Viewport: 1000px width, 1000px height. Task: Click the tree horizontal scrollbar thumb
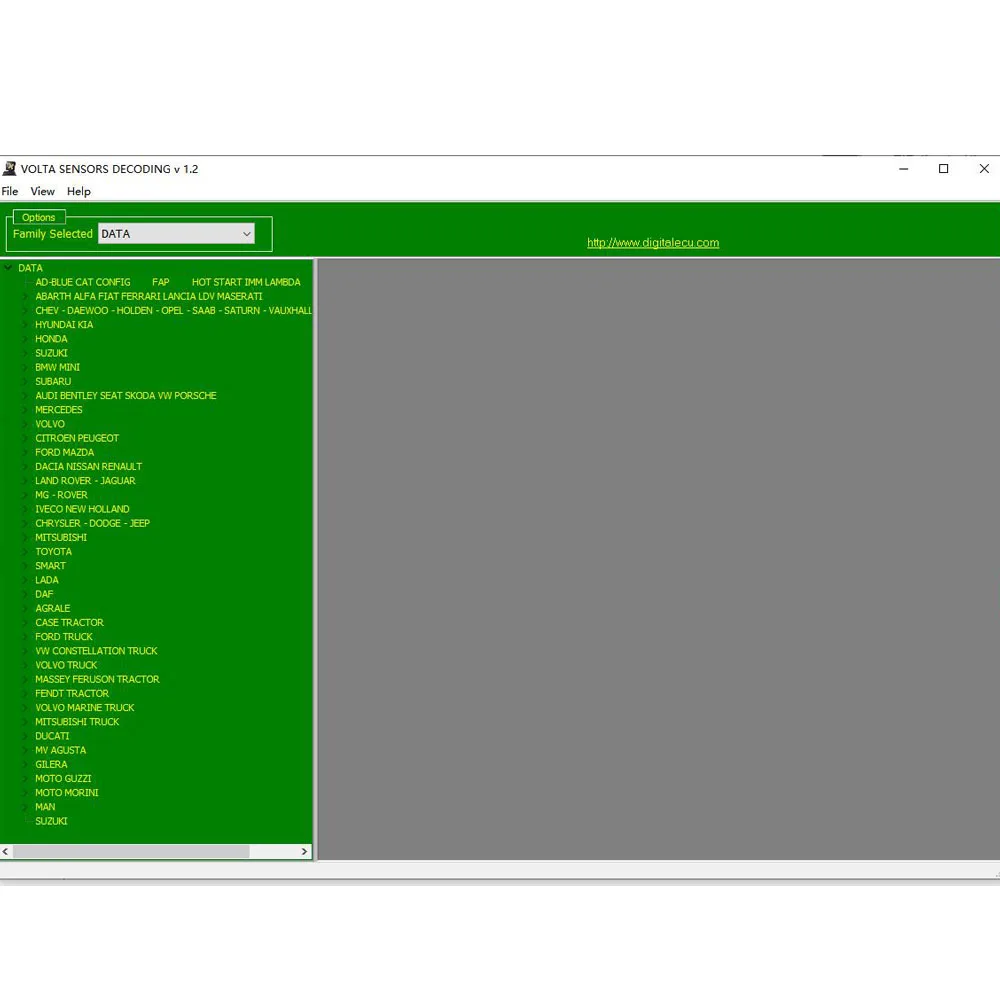click(x=131, y=851)
